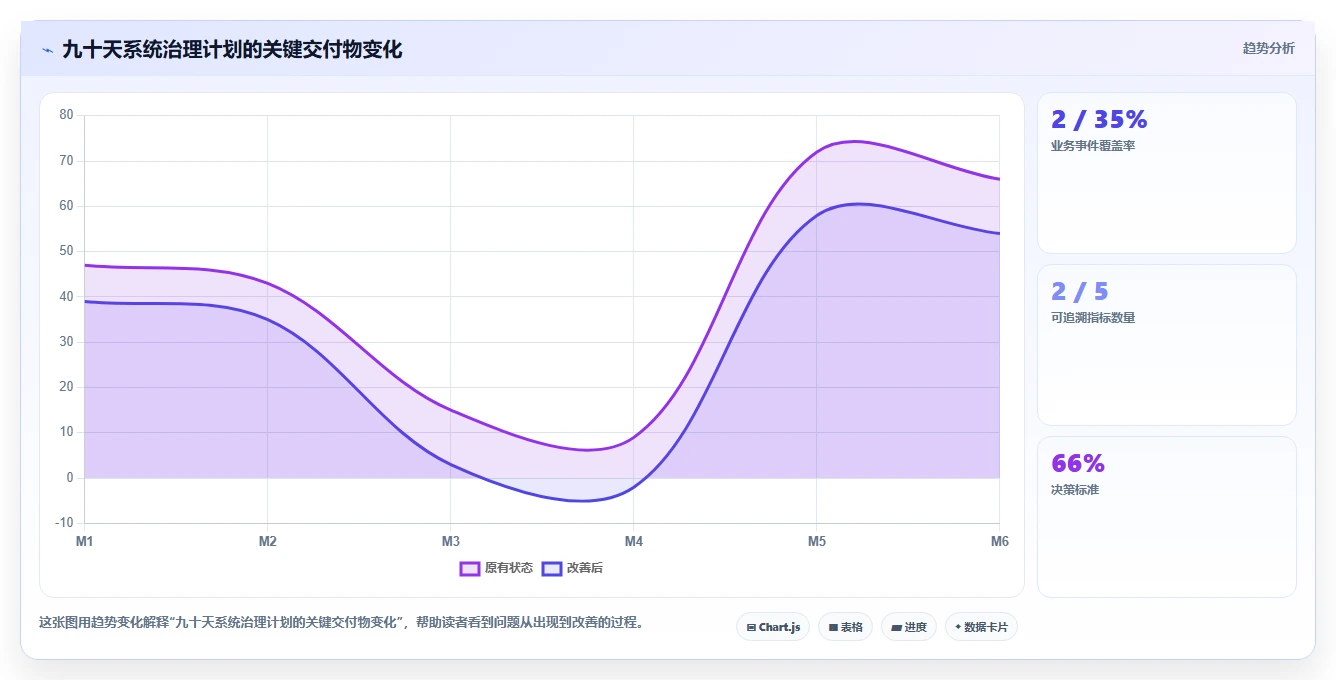Click the 50 y-axis tick label

(x=67, y=251)
